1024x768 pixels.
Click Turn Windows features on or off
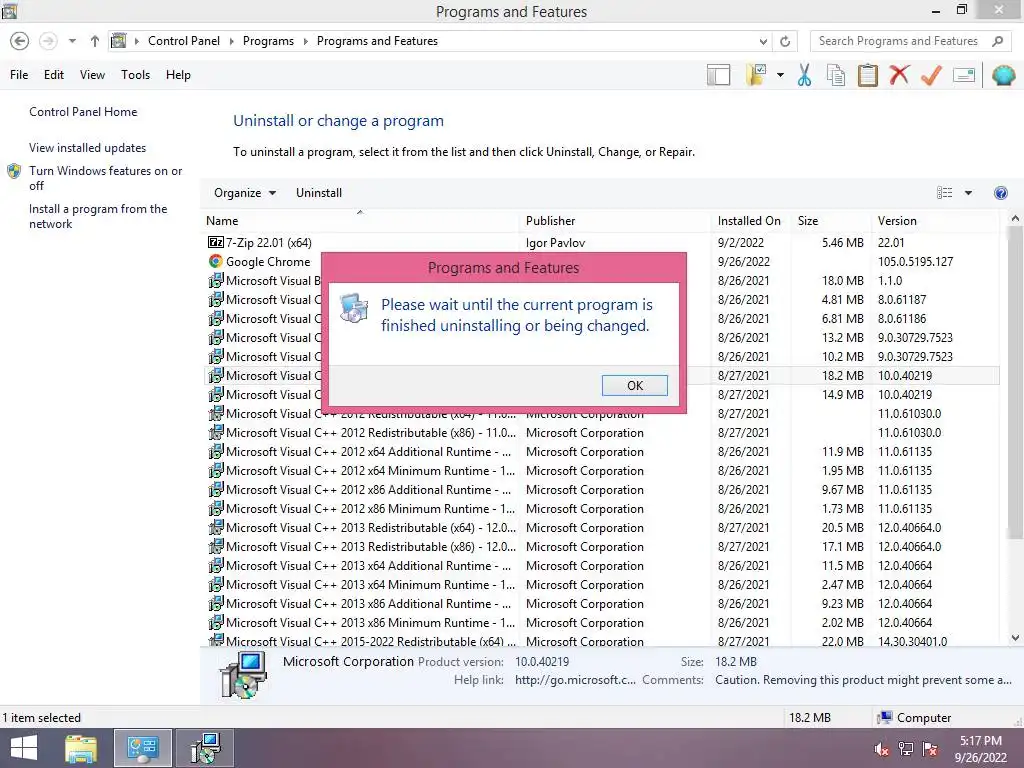point(105,178)
